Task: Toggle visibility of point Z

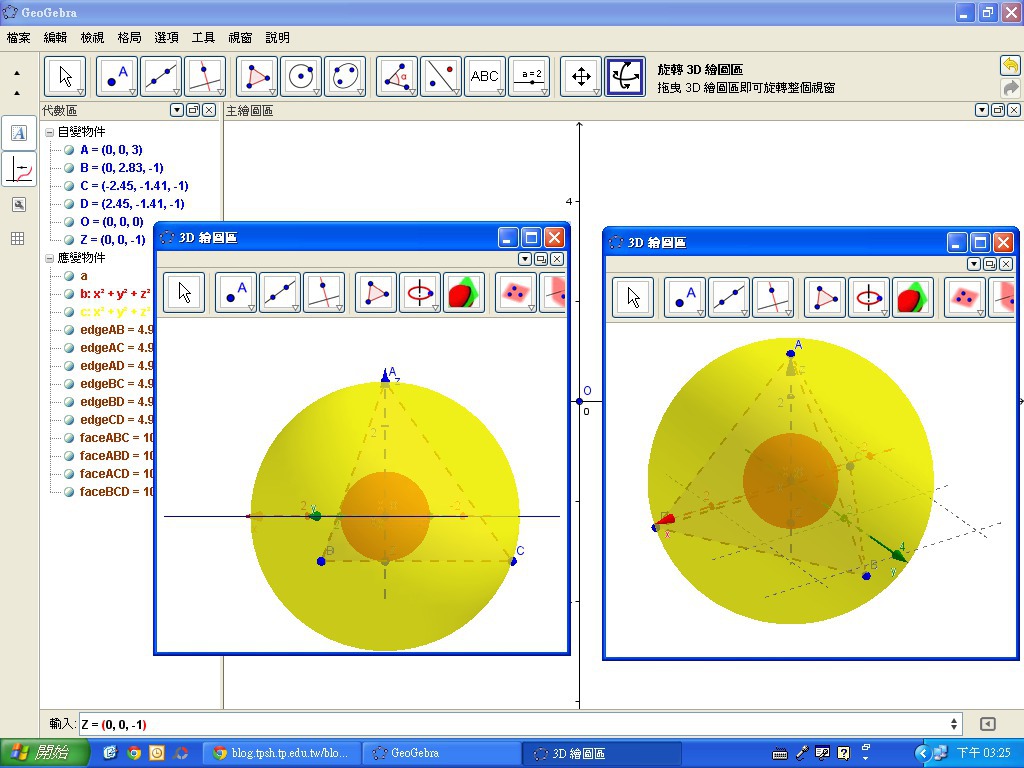Action: click(69, 240)
